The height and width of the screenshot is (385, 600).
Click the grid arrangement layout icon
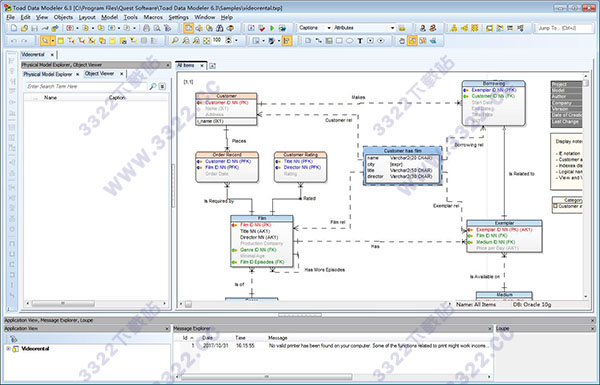pos(475,28)
